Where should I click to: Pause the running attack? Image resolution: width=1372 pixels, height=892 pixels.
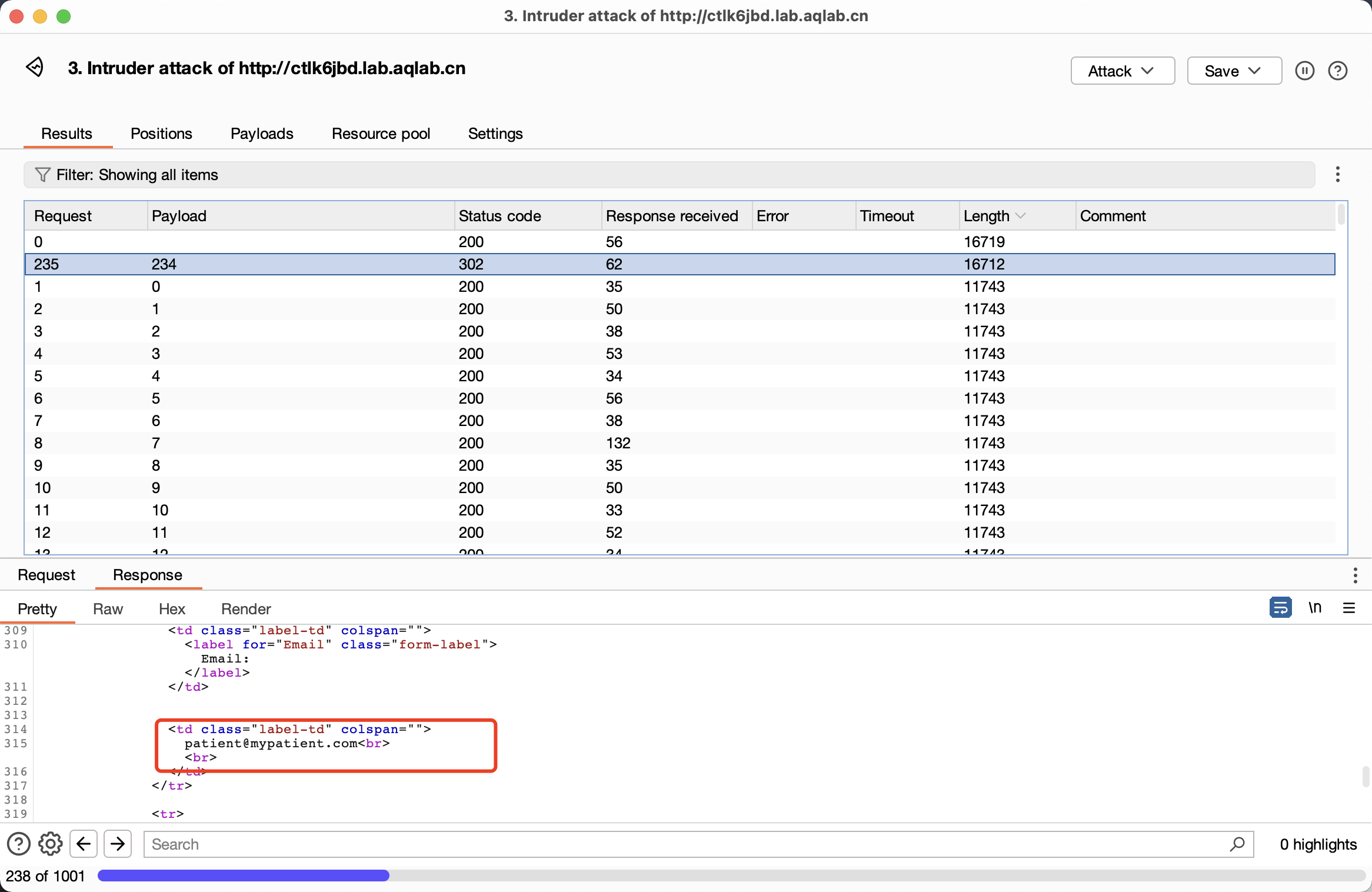(x=1304, y=71)
